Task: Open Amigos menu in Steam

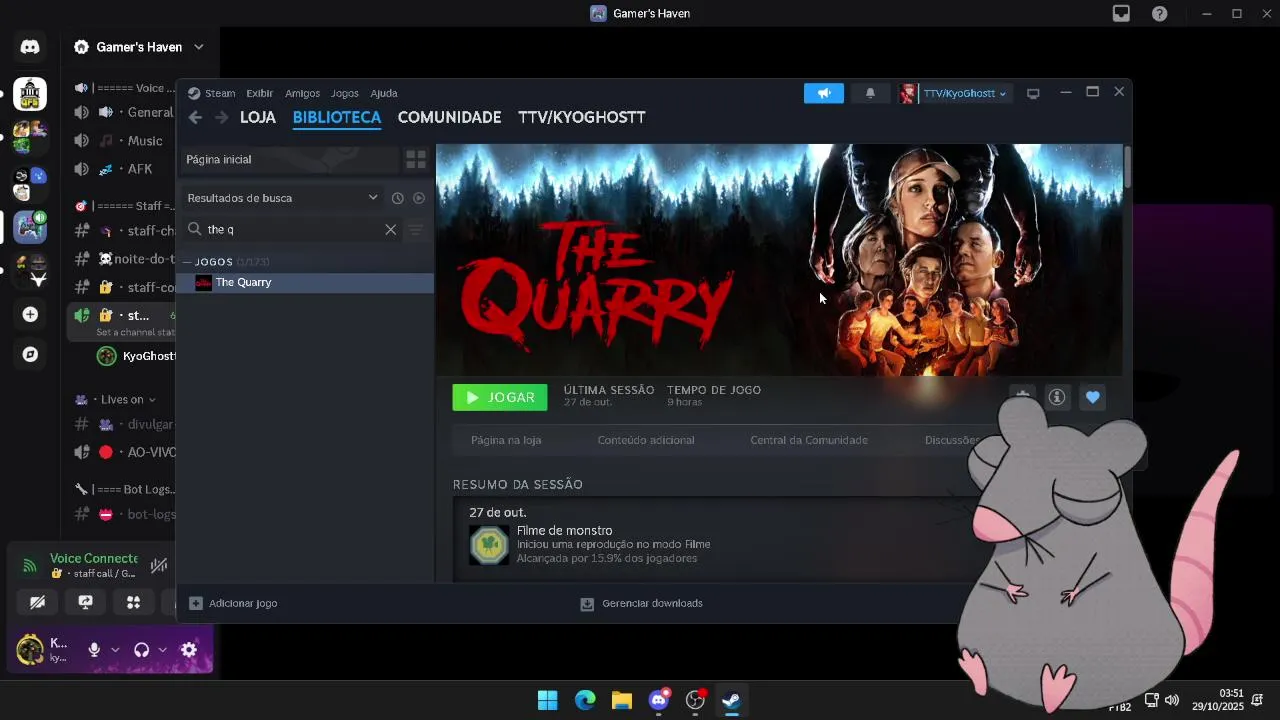Action: click(302, 93)
